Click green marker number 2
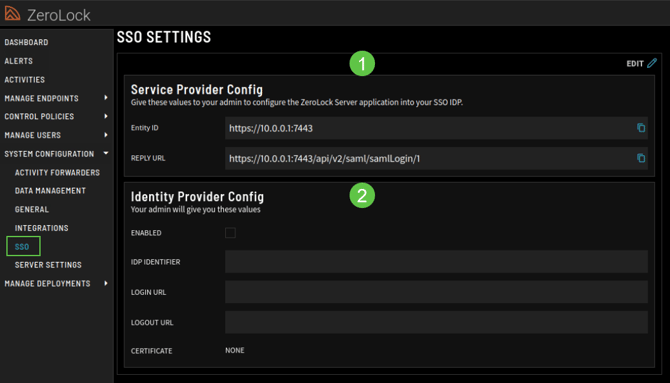This screenshot has height=383, width=670. (362, 196)
